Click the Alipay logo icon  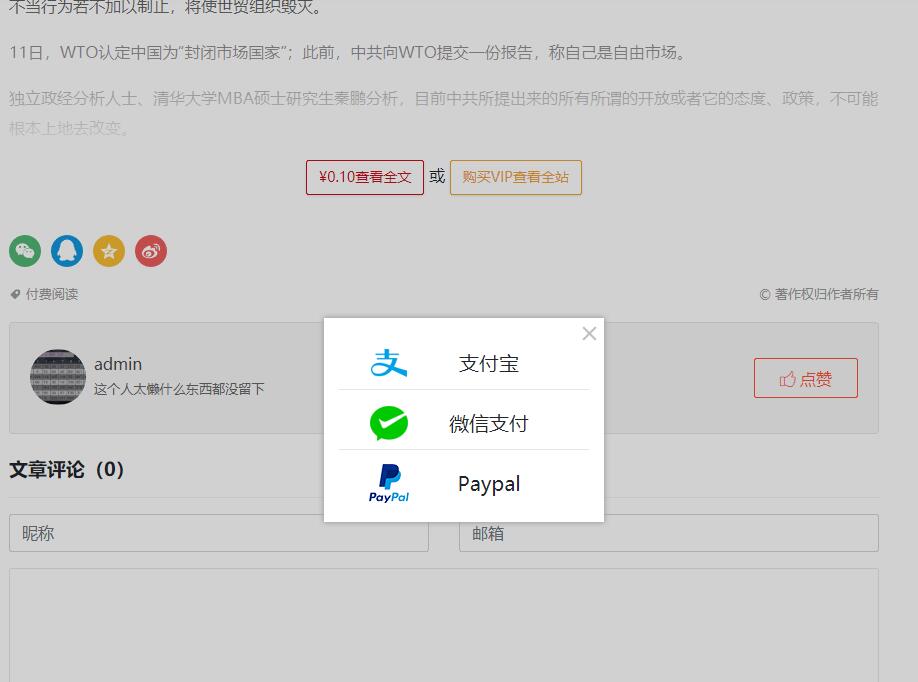[x=389, y=363]
